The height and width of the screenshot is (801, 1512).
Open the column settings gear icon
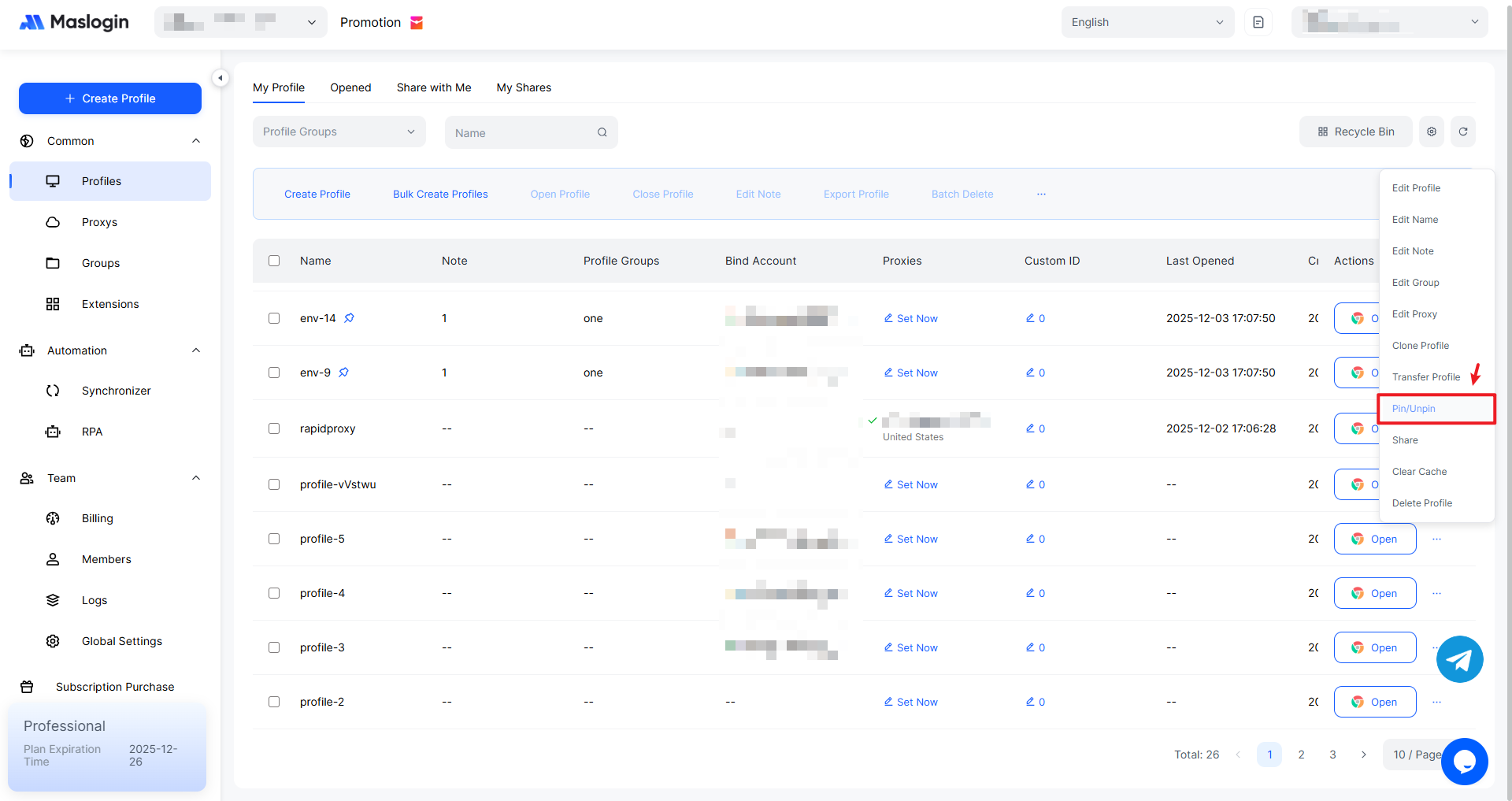click(1431, 132)
